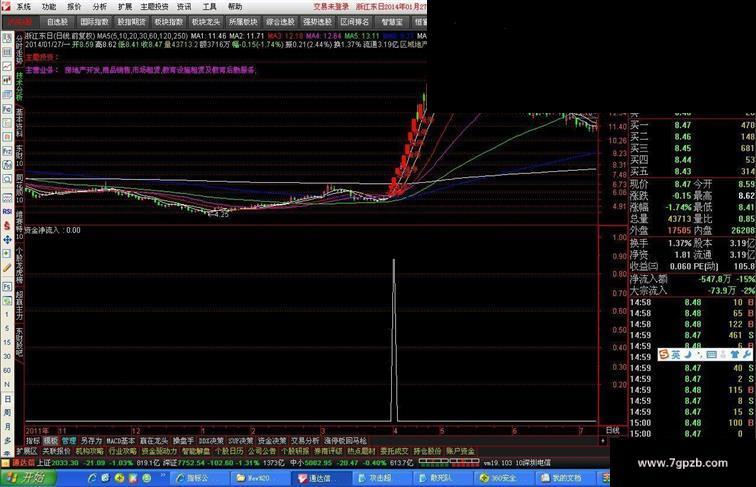Open the 分析 menu
Viewport: 756px width, 487px height.
[99, 7]
